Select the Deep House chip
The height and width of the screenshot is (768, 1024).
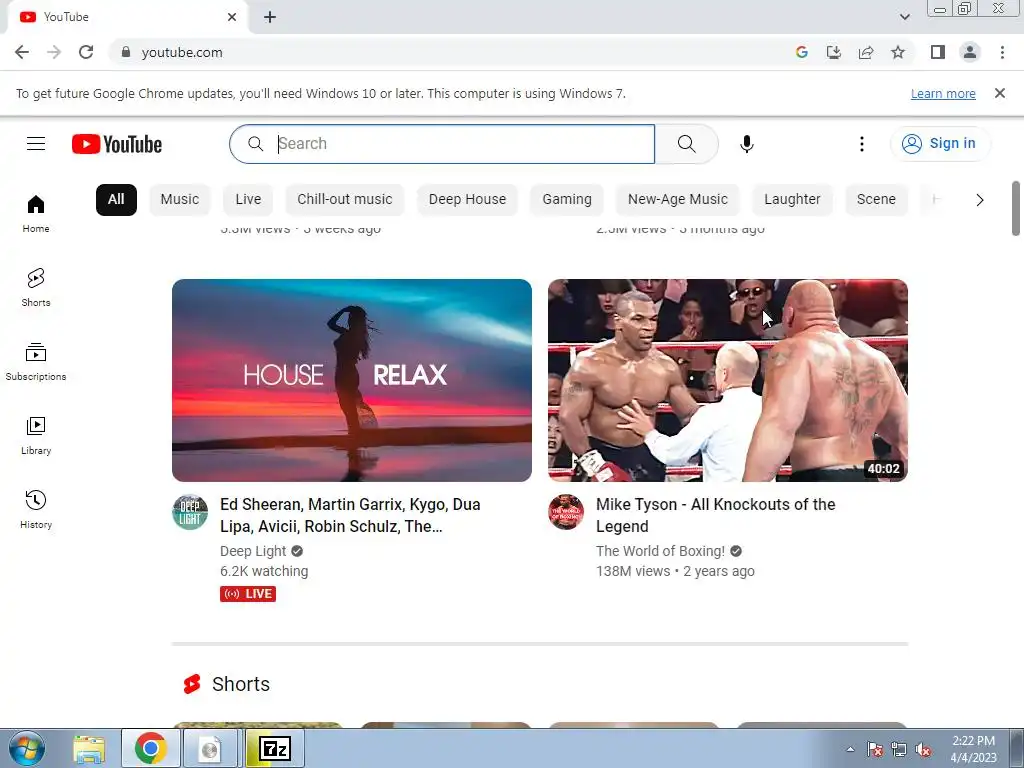468,200
